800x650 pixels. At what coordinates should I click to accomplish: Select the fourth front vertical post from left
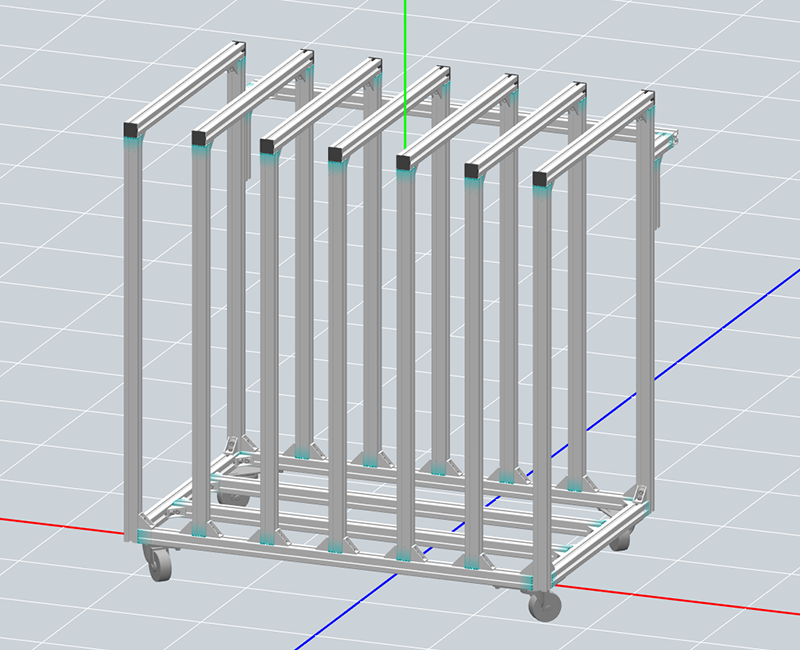337,350
